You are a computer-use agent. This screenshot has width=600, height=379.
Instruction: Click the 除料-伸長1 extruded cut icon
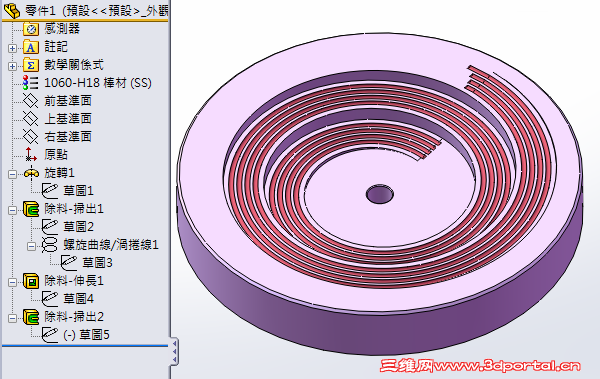pos(31,281)
